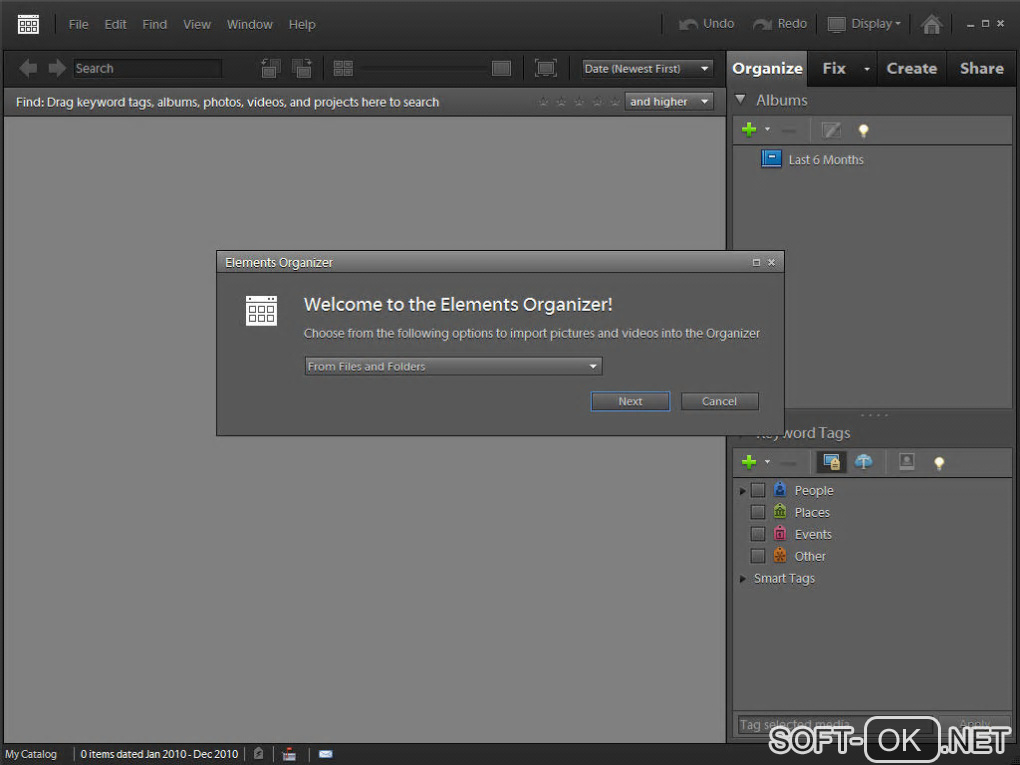Rotate photo left toolbar icon

(271, 68)
